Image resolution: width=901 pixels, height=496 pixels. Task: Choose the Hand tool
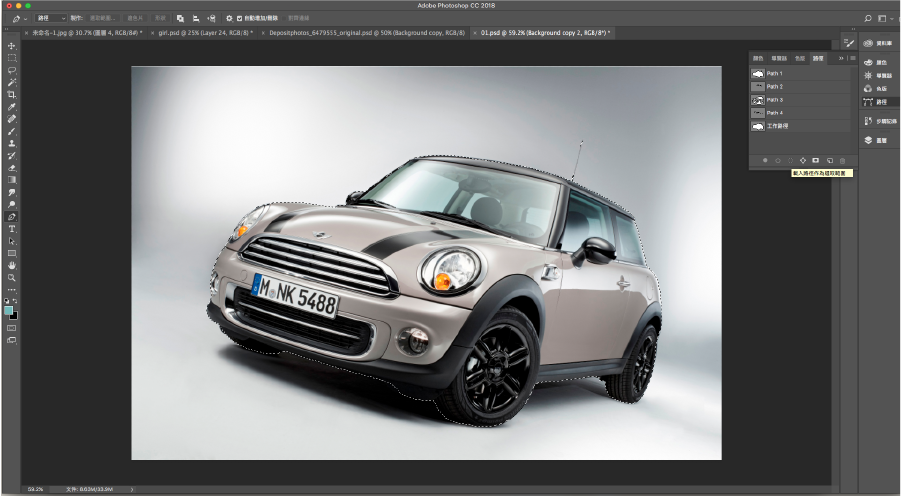pos(12,265)
